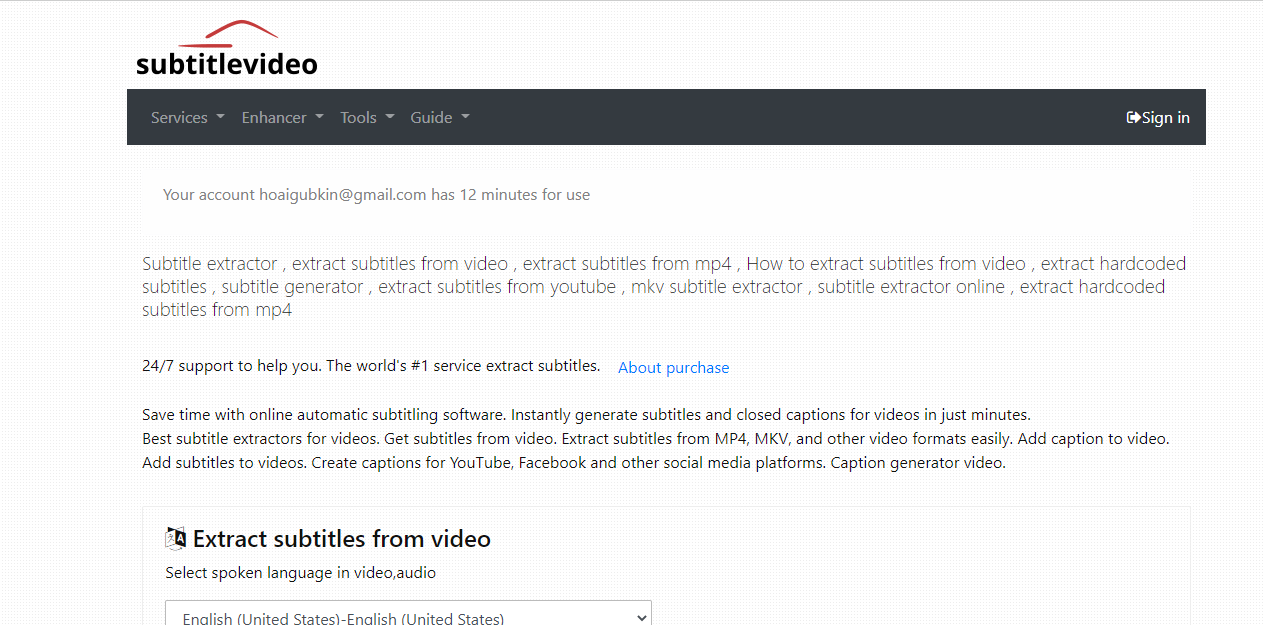Click the translate icon beside Extract subtitles heading
Image resolution: width=1263 pixels, height=625 pixels.
[174, 538]
